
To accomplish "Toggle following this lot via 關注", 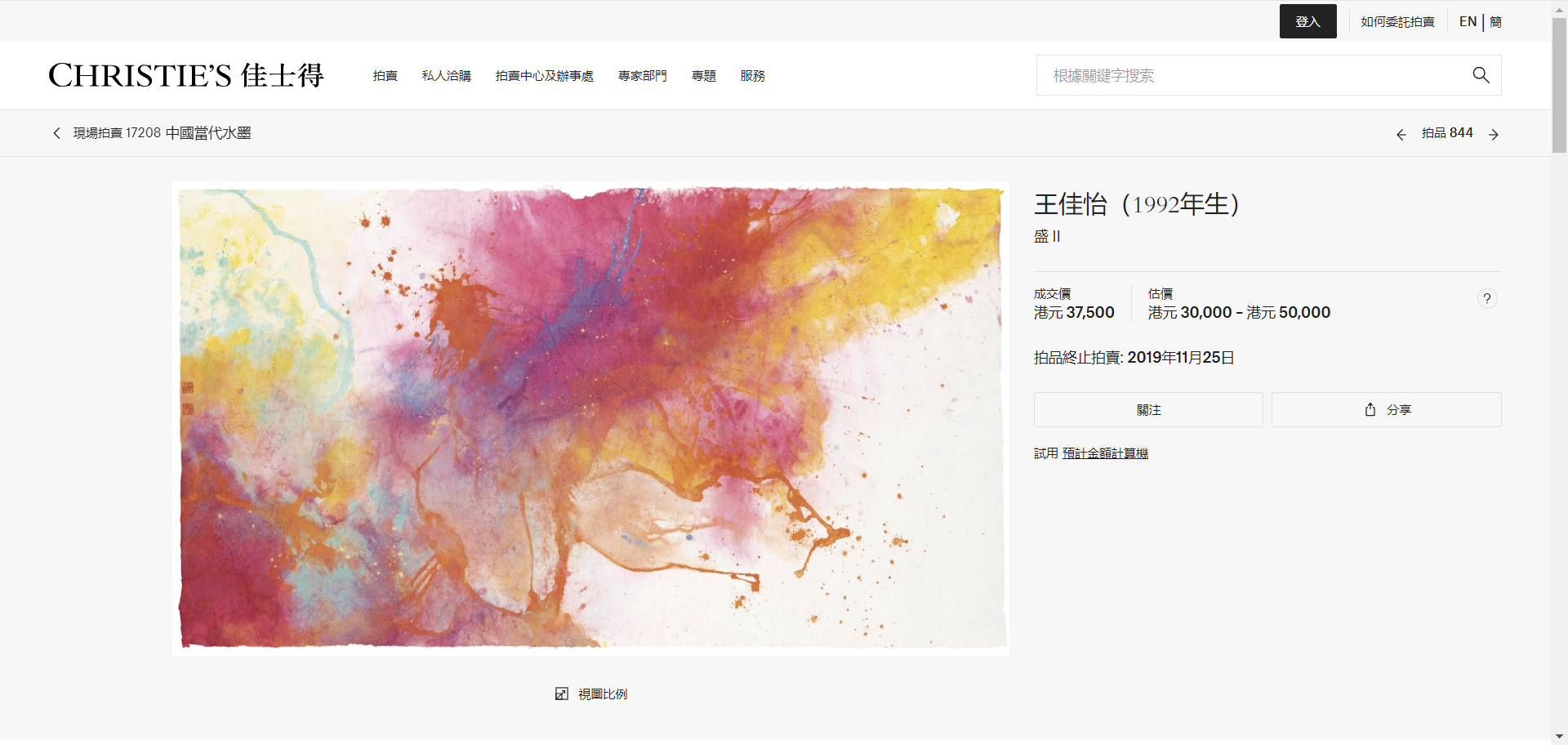I will [1148, 409].
